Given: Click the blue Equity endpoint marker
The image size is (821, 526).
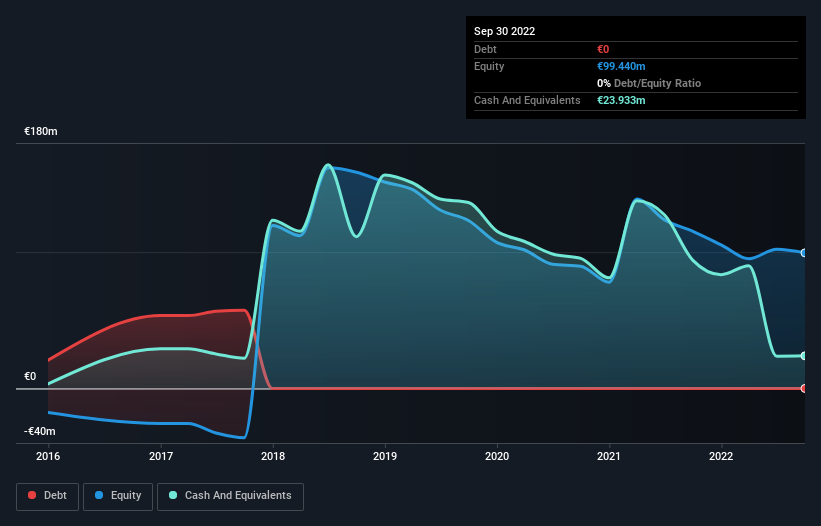Looking at the screenshot, I should coord(804,253).
